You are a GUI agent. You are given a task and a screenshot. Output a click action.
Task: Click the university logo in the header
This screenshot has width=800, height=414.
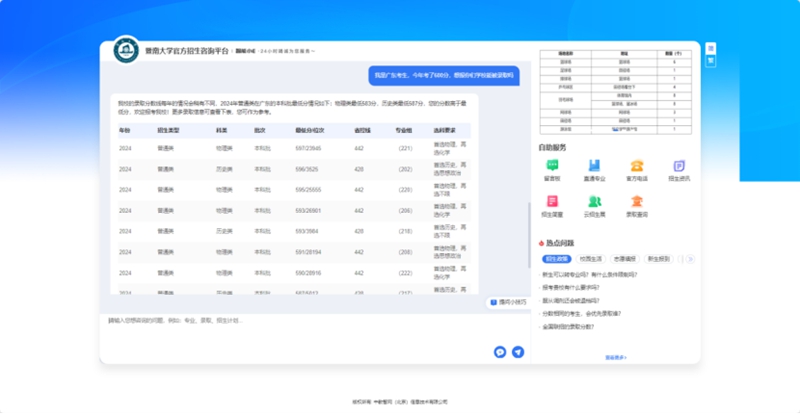pos(126,49)
